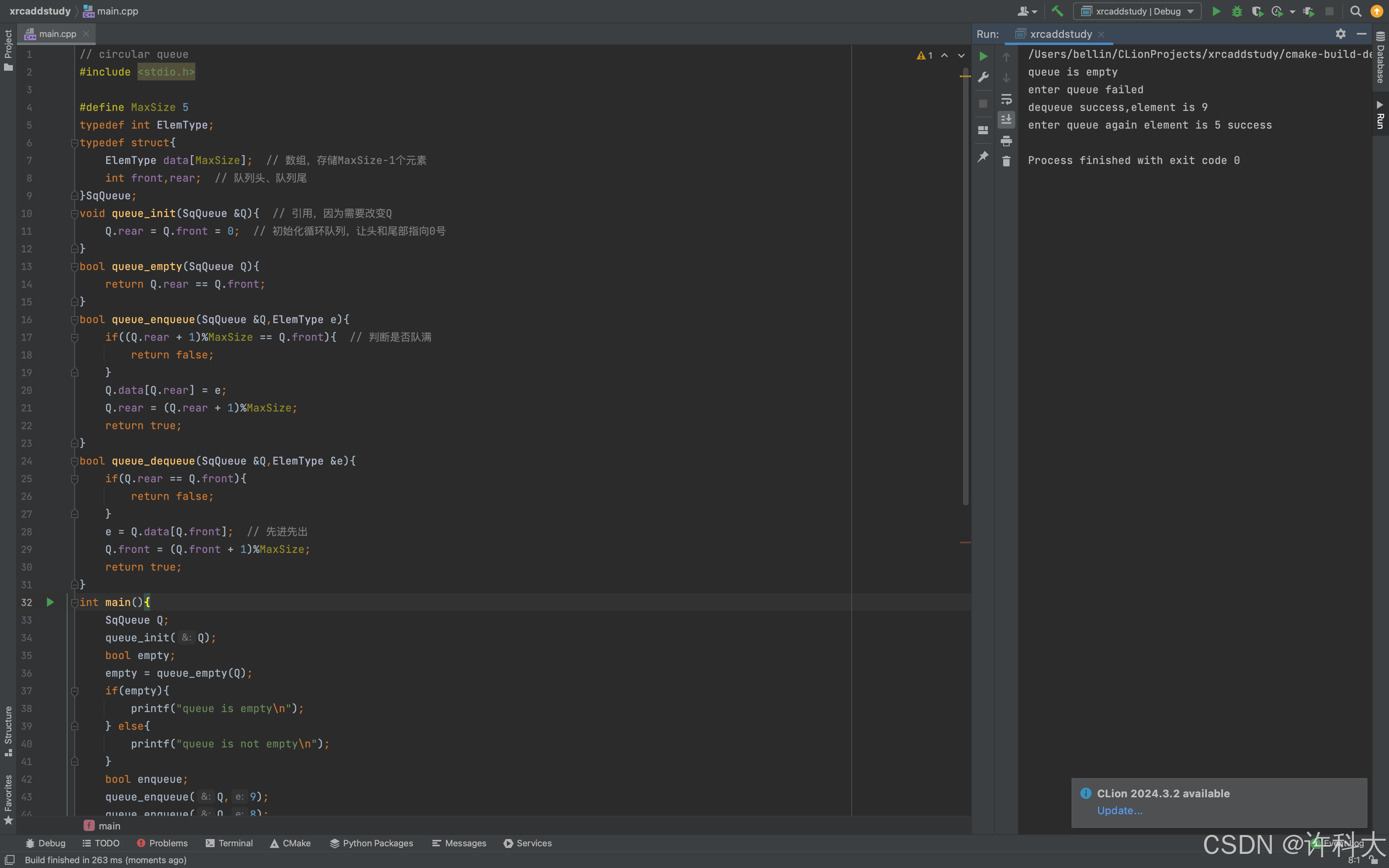
Task: Open Search Everywhere with the magnifier icon
Action: [1356, 12]
